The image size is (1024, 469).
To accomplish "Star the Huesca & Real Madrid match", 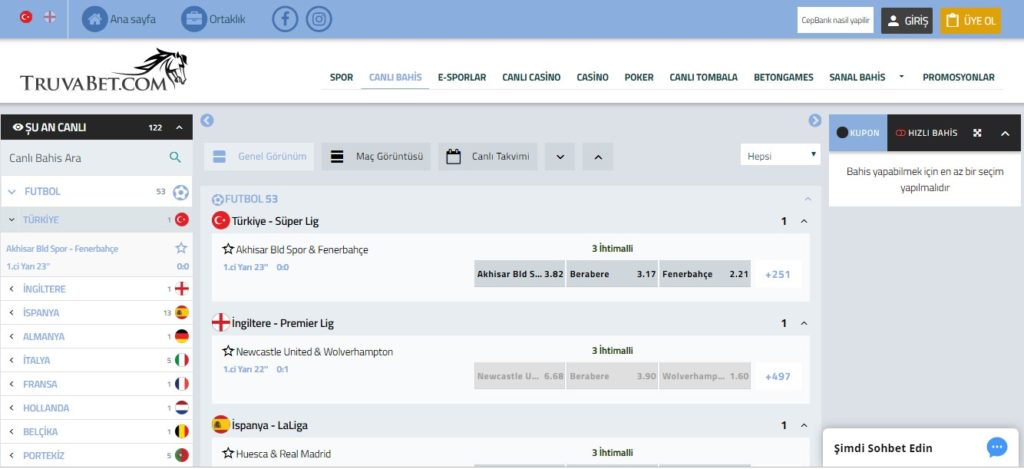I will (228, 453).
